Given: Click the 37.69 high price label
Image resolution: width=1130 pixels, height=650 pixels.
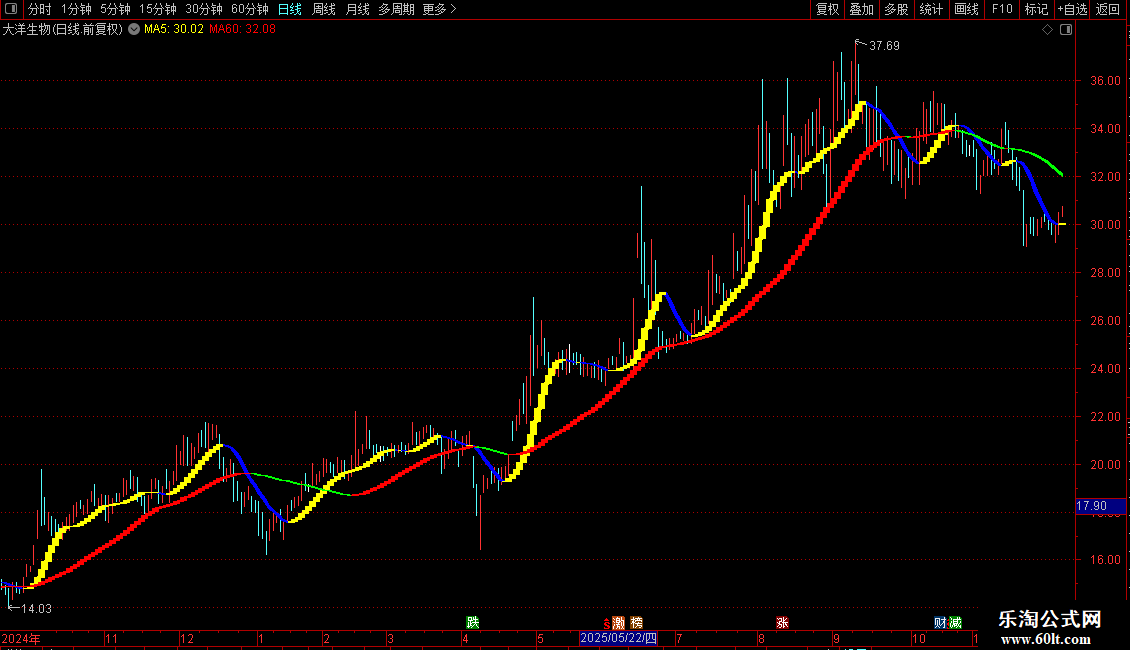Looking at the screenshot, I should pyautogui.click(x=884, y=46).
